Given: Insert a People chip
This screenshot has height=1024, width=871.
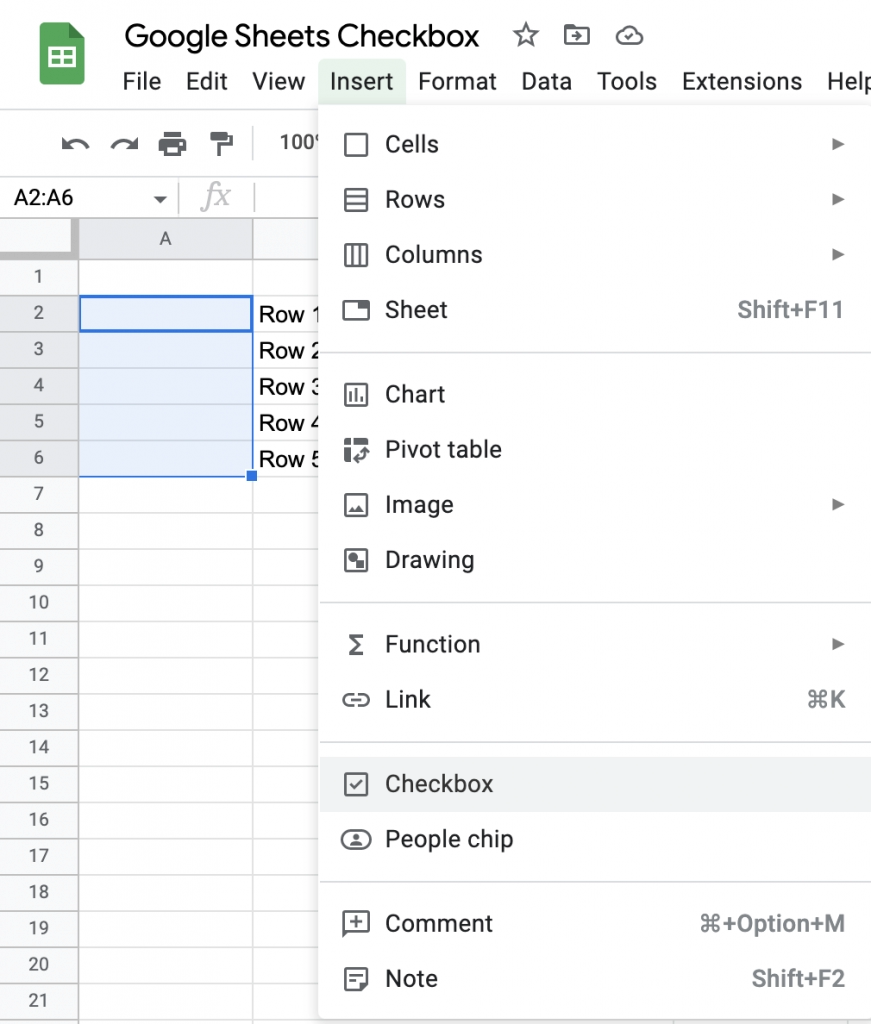Looking at the screenshot, I should click(448, 839).
